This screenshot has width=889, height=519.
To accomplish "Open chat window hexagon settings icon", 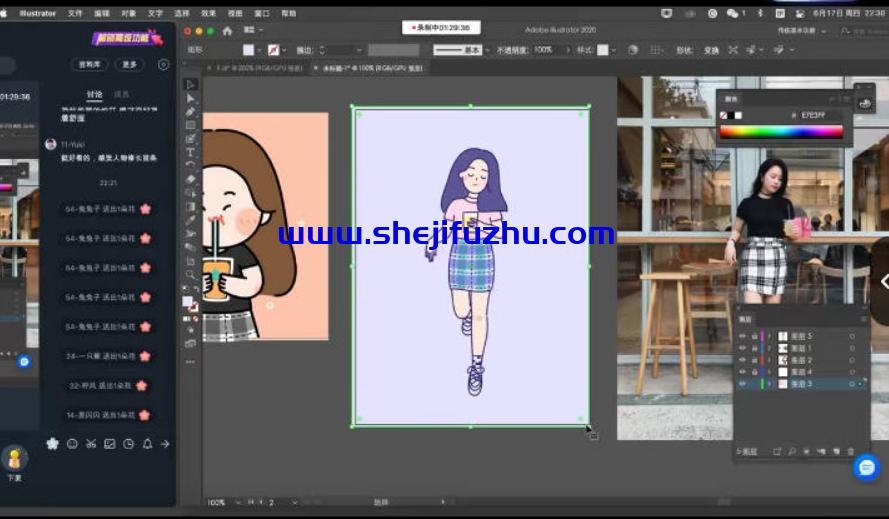I will (163, 65).
